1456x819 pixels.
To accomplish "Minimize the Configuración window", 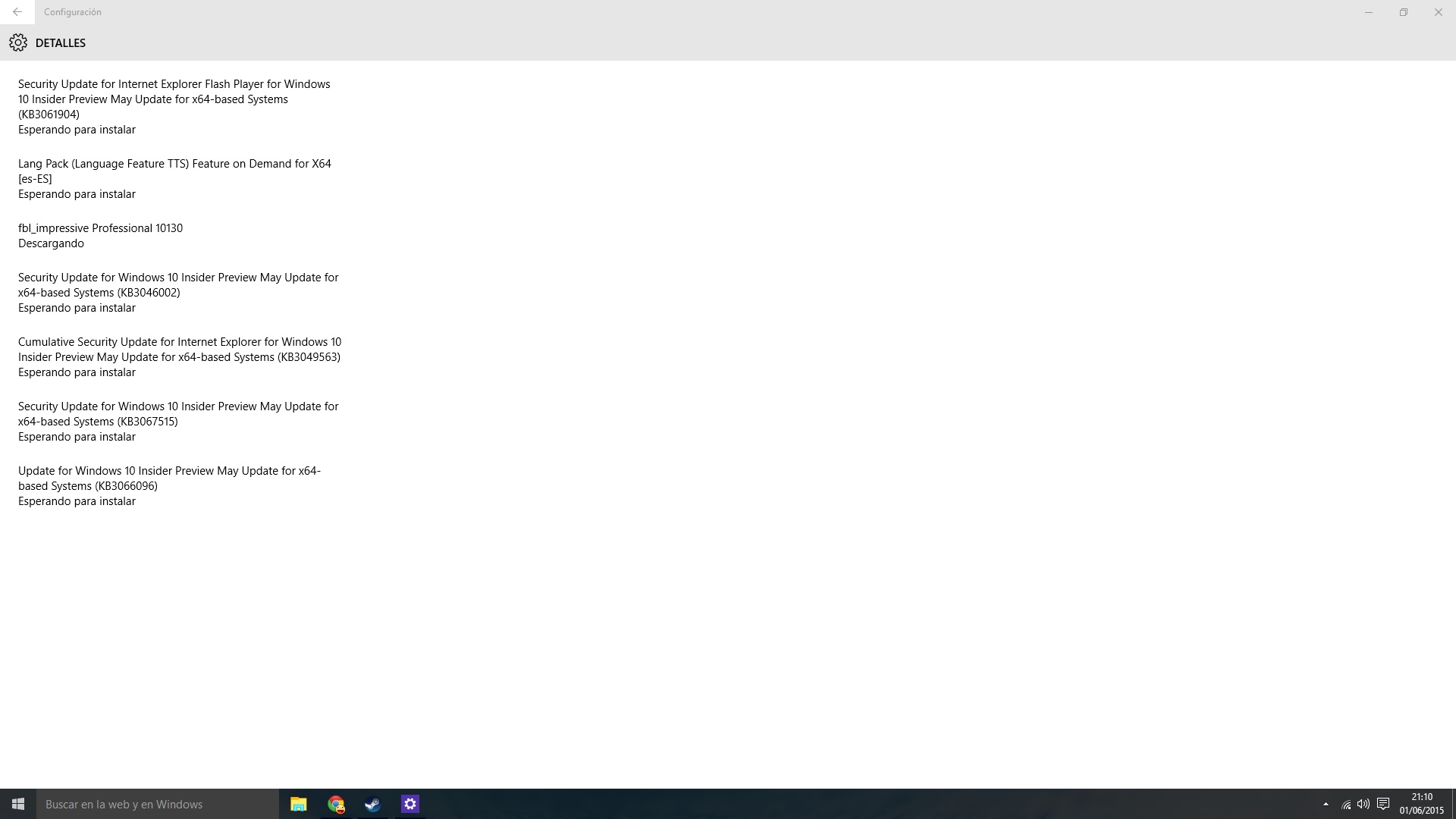I will 1368,12.
